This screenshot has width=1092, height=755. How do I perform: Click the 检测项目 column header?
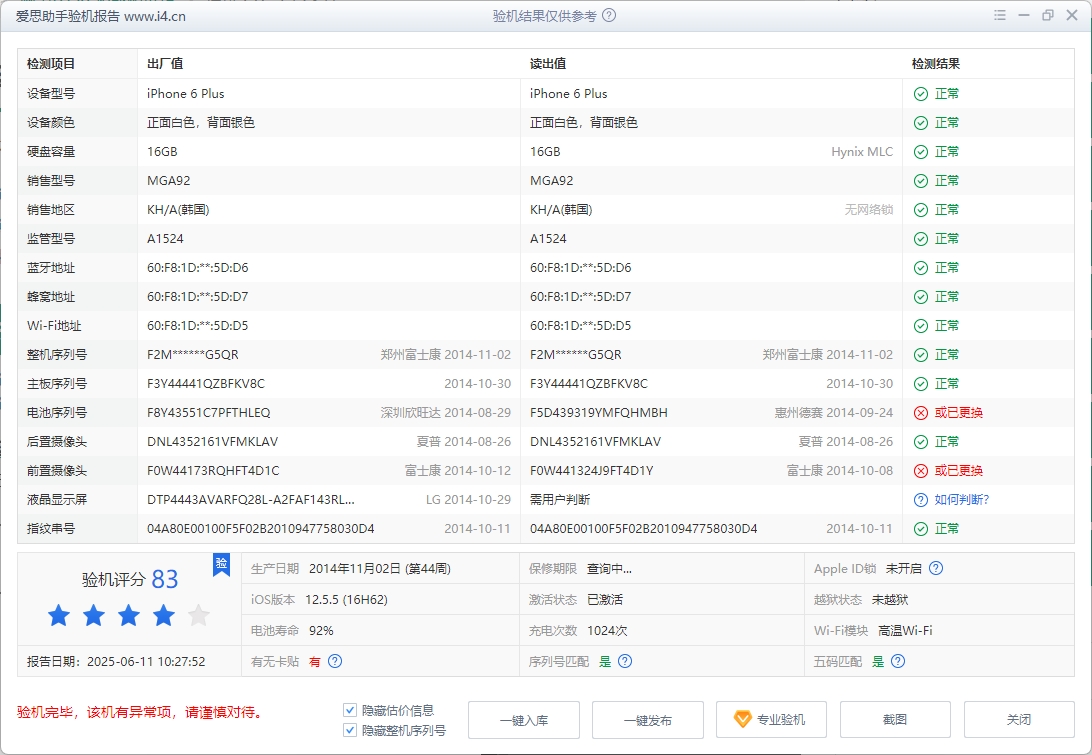tap(51, 64)
